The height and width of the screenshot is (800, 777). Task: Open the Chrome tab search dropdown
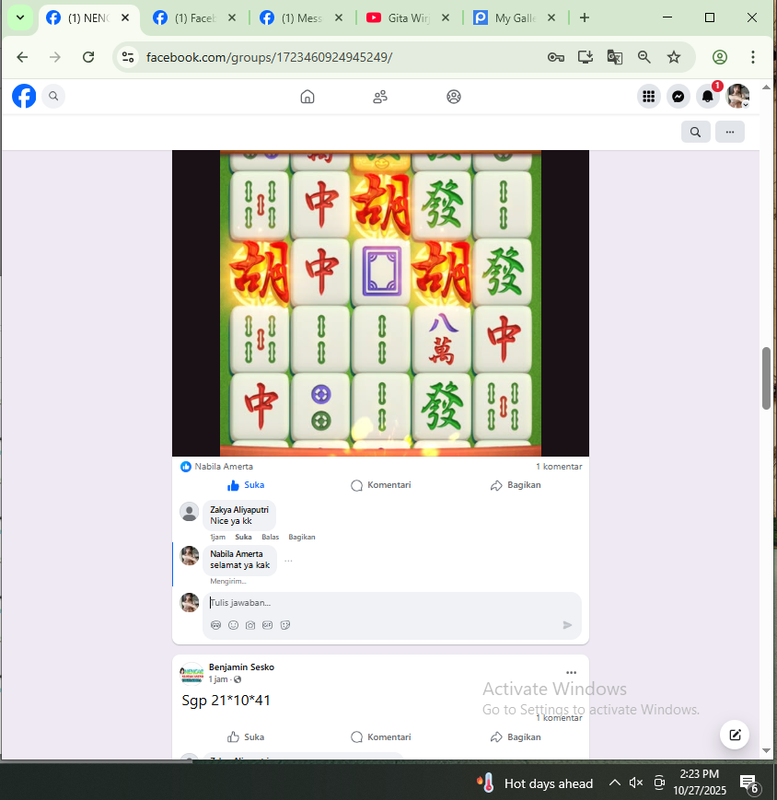(20, 18)
